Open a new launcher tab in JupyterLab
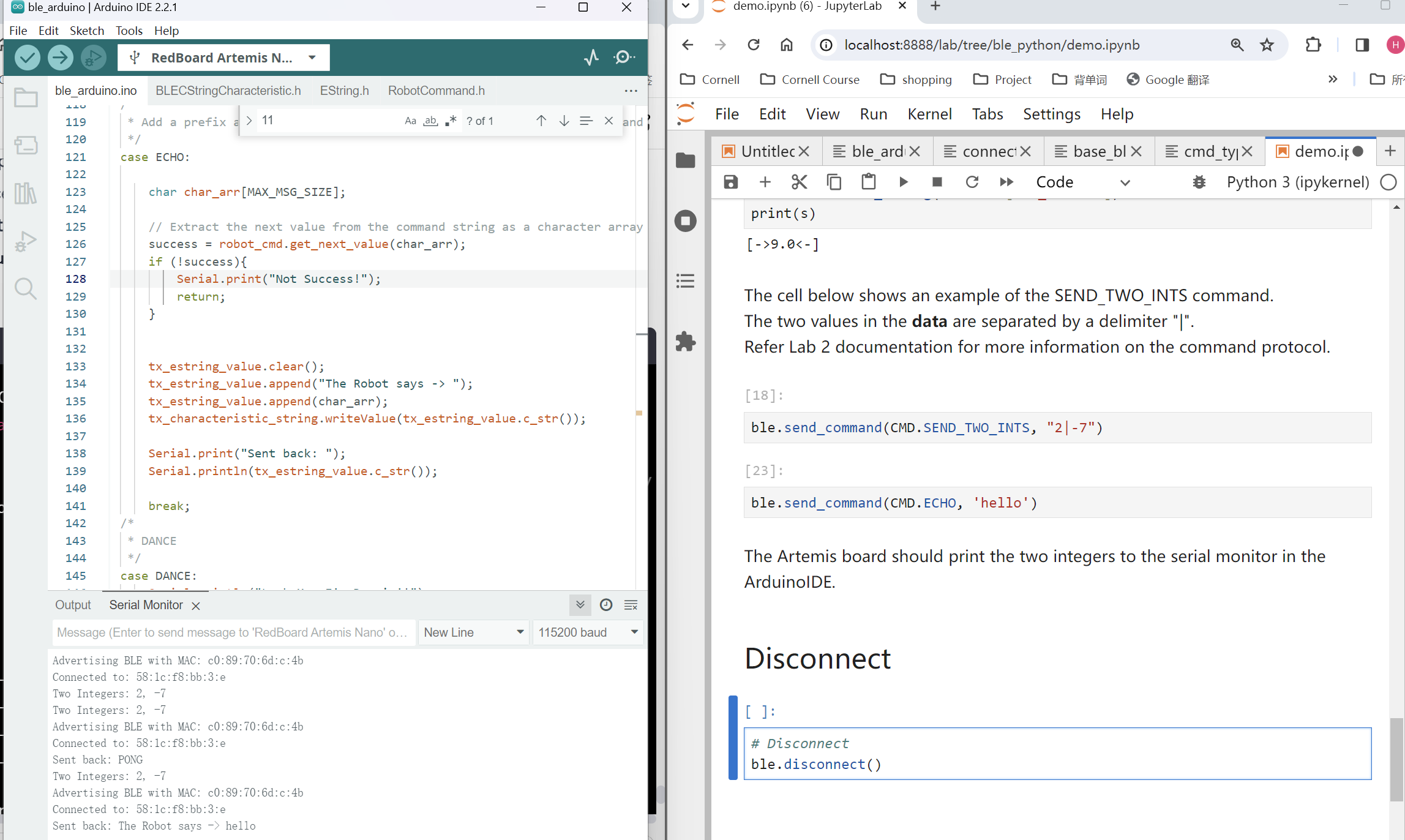This screenshot has height=840, width=1405. [x=1390, y=151]
